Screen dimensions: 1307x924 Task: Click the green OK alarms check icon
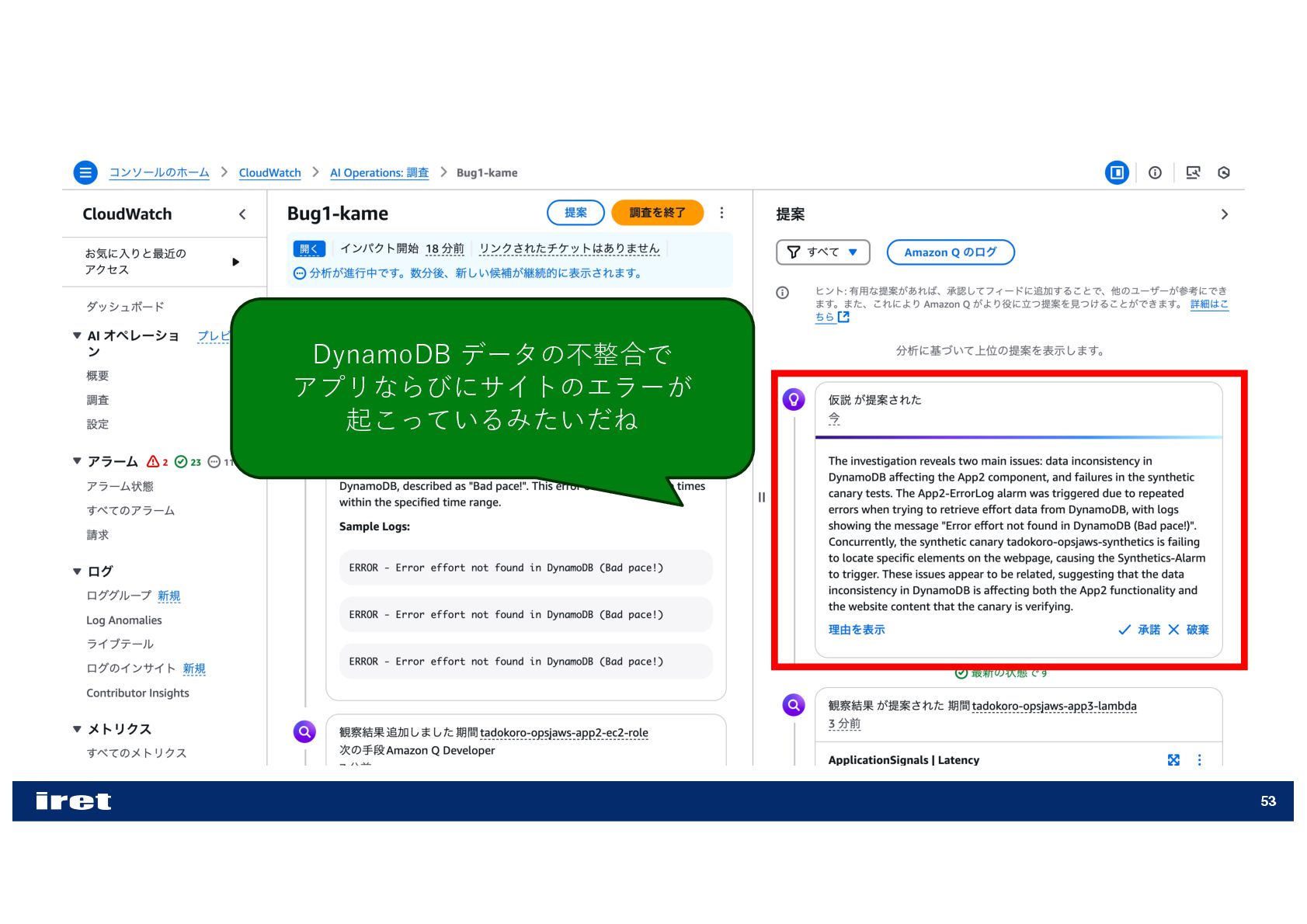pyautogui.click(x=181, y=461)
